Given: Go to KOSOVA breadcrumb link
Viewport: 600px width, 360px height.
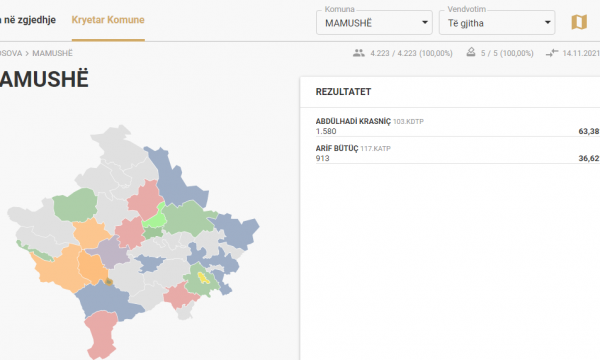Looking at the screenshot, I should click(x=11, y=53).
